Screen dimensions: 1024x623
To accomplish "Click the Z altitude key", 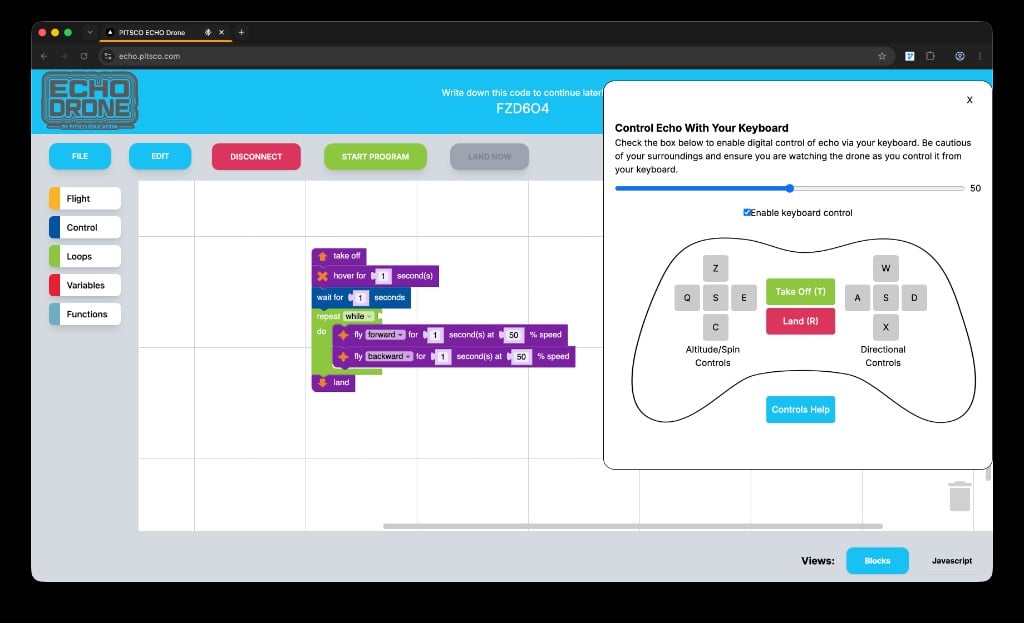I will coord(715,268).
